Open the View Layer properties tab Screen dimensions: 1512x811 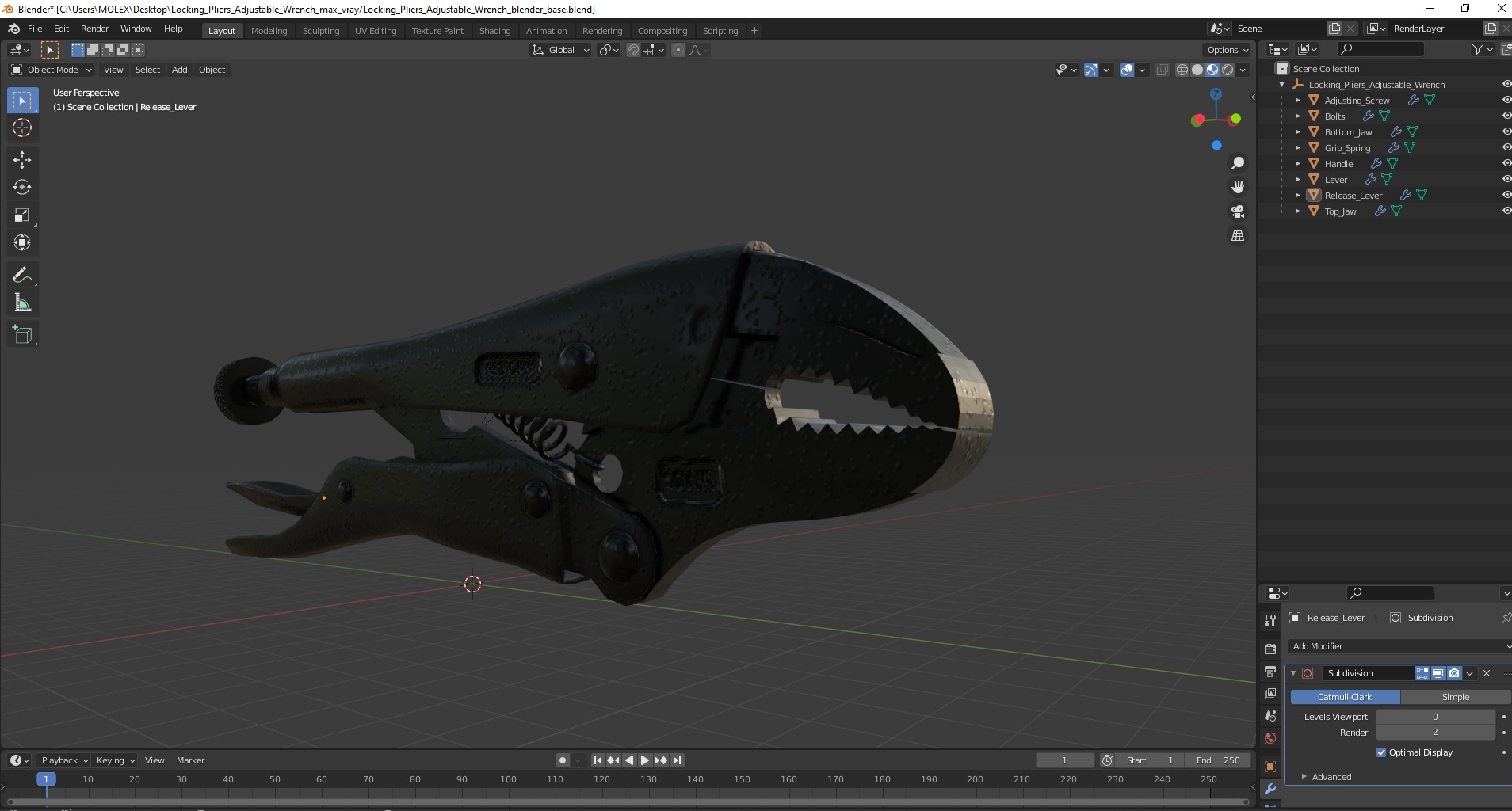point(1270,694)
